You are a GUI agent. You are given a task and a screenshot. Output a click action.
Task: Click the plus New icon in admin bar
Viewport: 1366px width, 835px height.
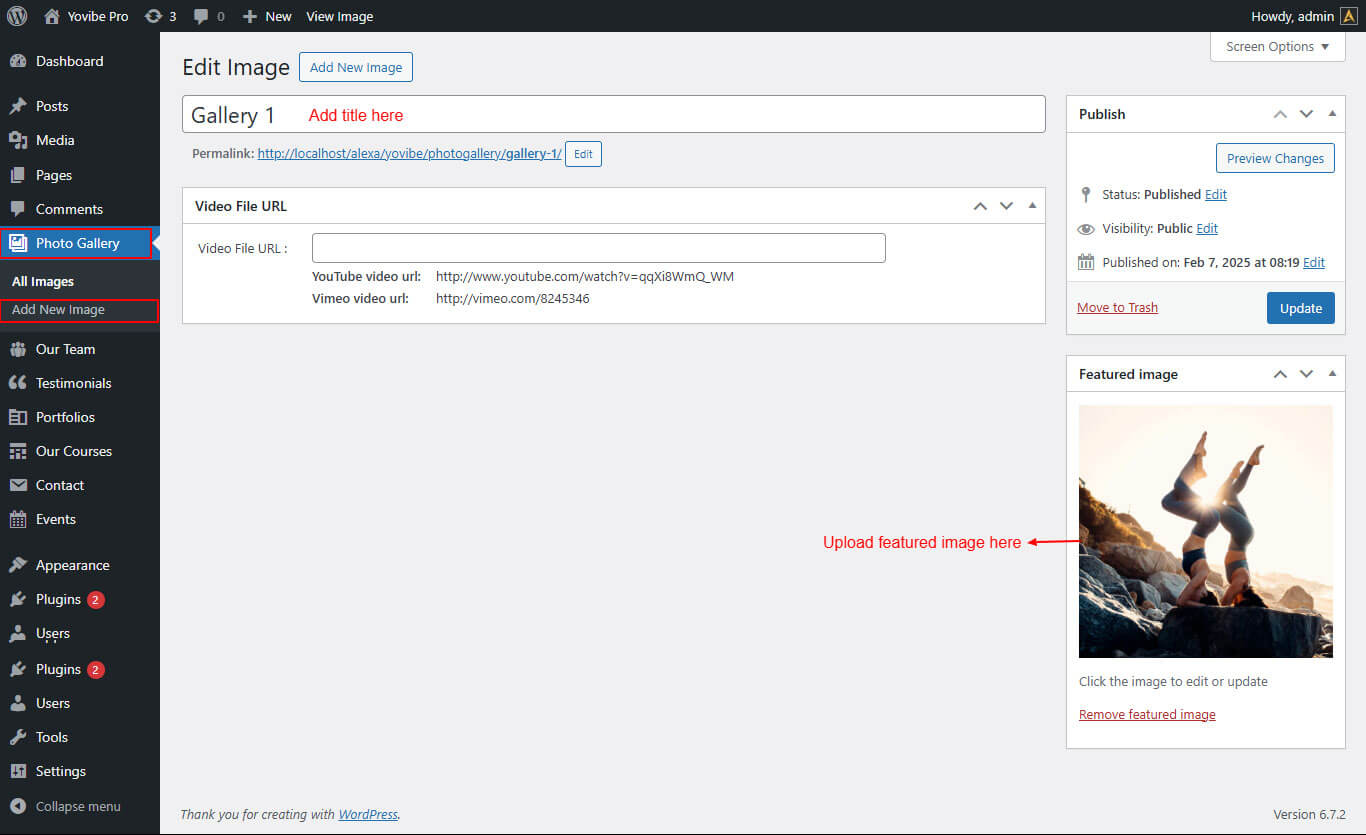coord(250,16)
